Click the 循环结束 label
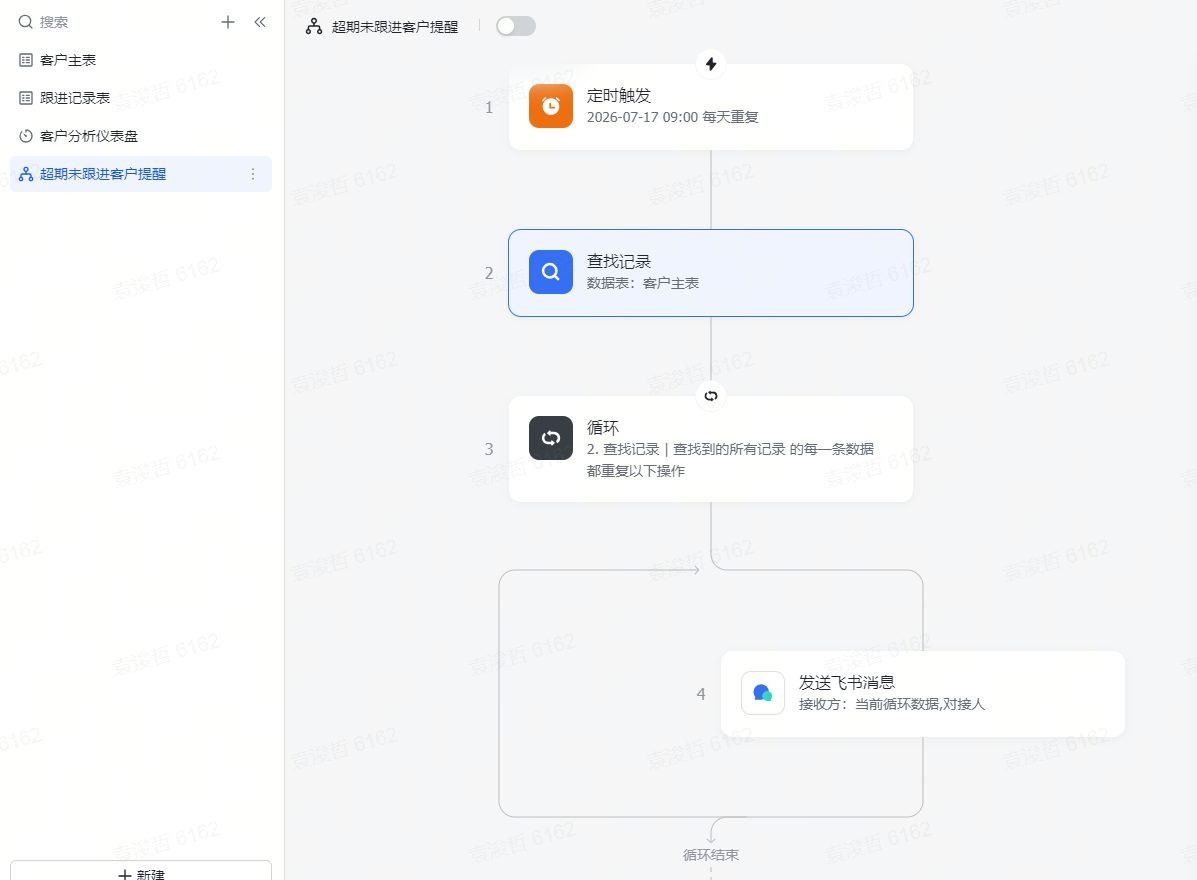1197x880 pixels. pyautogui.click(x=711, y=855)
